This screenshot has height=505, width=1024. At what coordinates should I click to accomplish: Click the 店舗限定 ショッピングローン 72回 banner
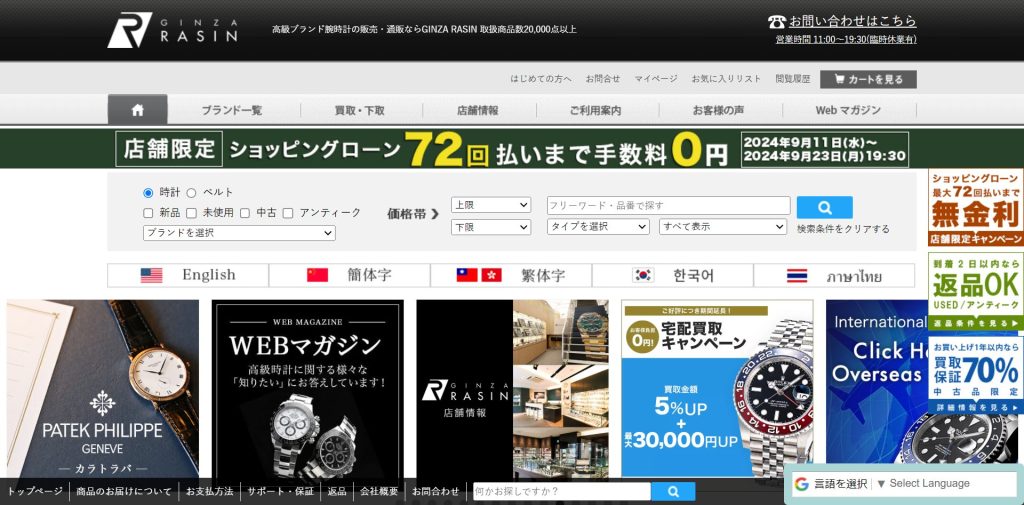pos(511,149)
